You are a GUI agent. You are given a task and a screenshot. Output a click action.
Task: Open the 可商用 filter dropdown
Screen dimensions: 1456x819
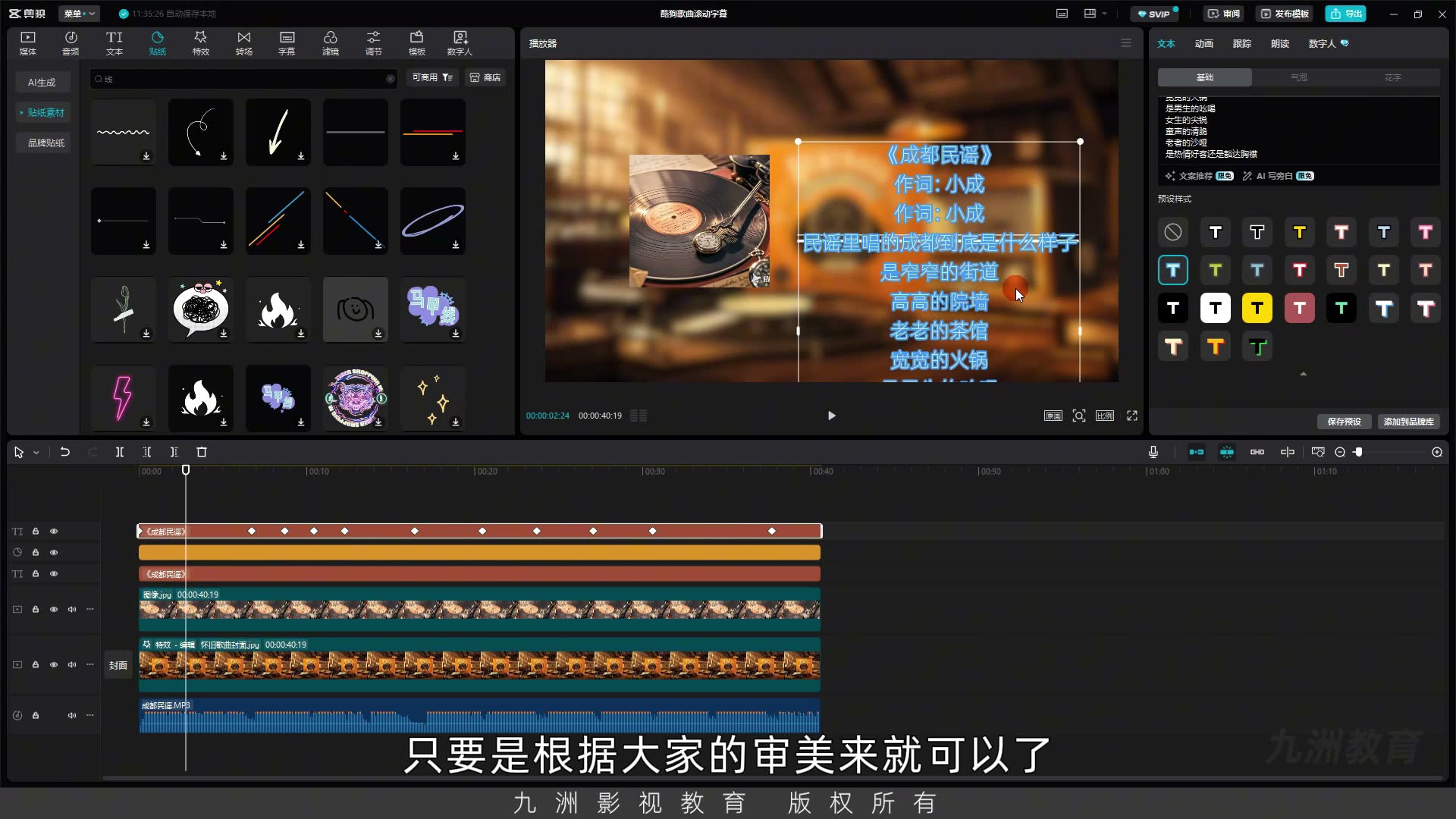[x=432, y=77]
